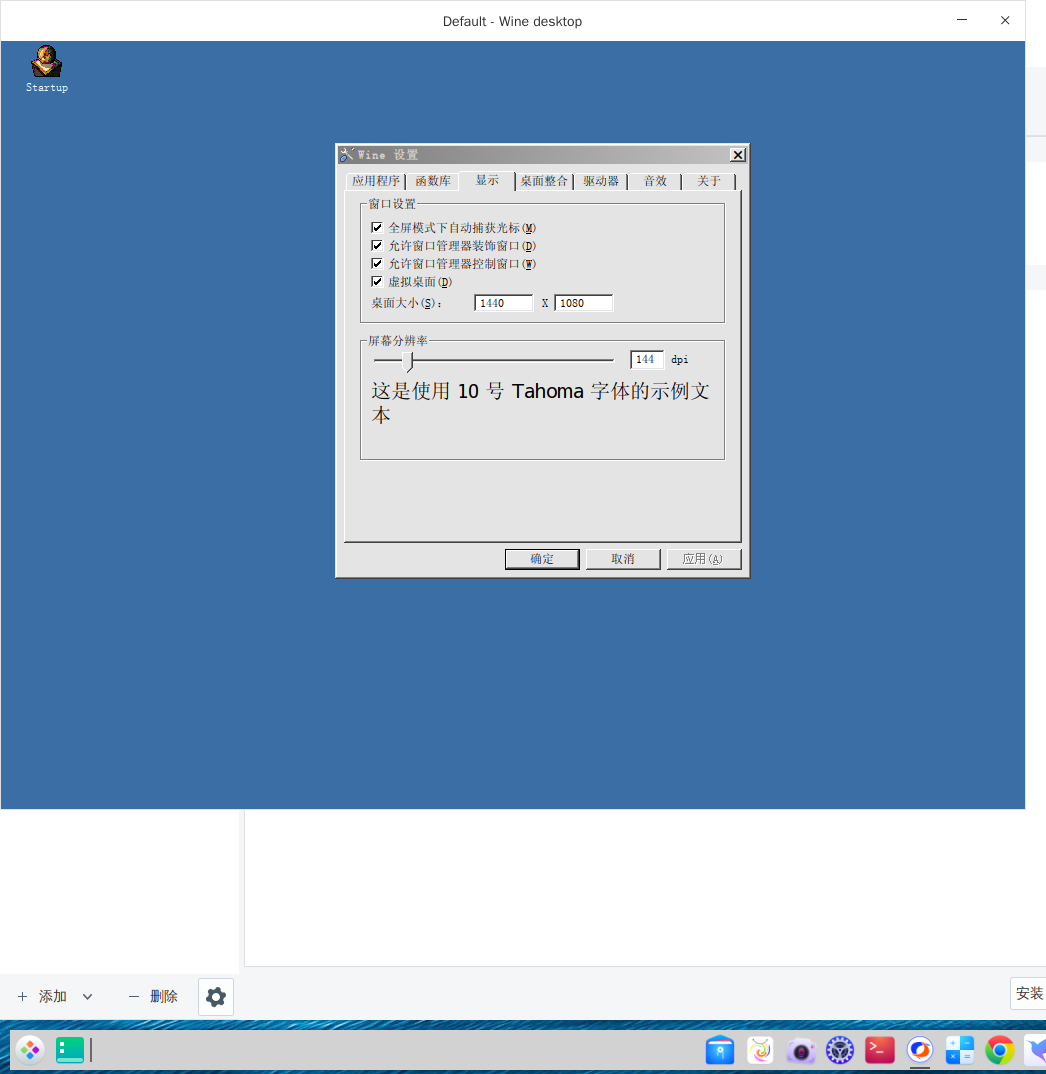Viewport: 1046px width, 1074px height.
Task: Click the Wine 设置 title bar wrench icon
Action: 347,155
